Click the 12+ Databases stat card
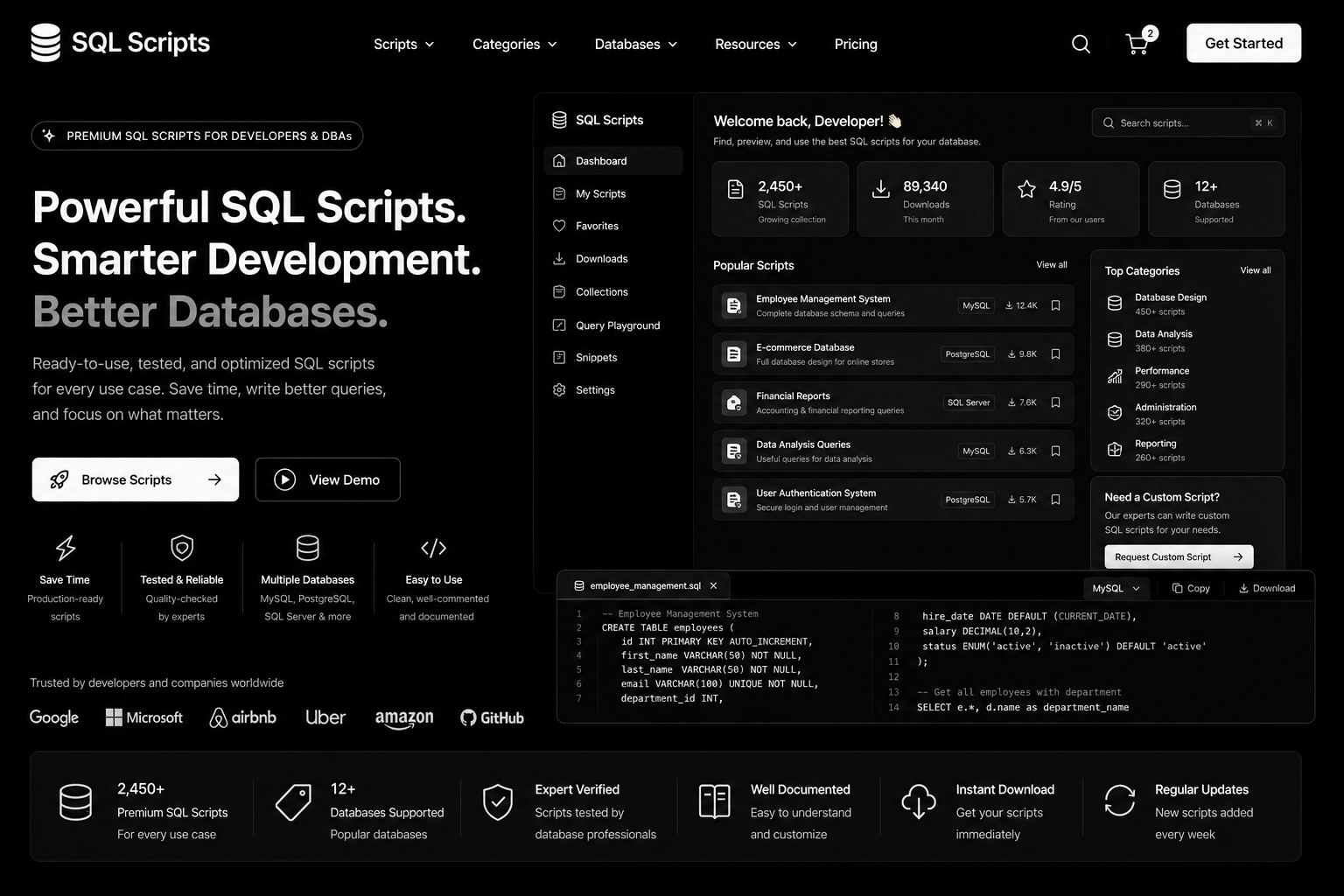 [1216, 199]
